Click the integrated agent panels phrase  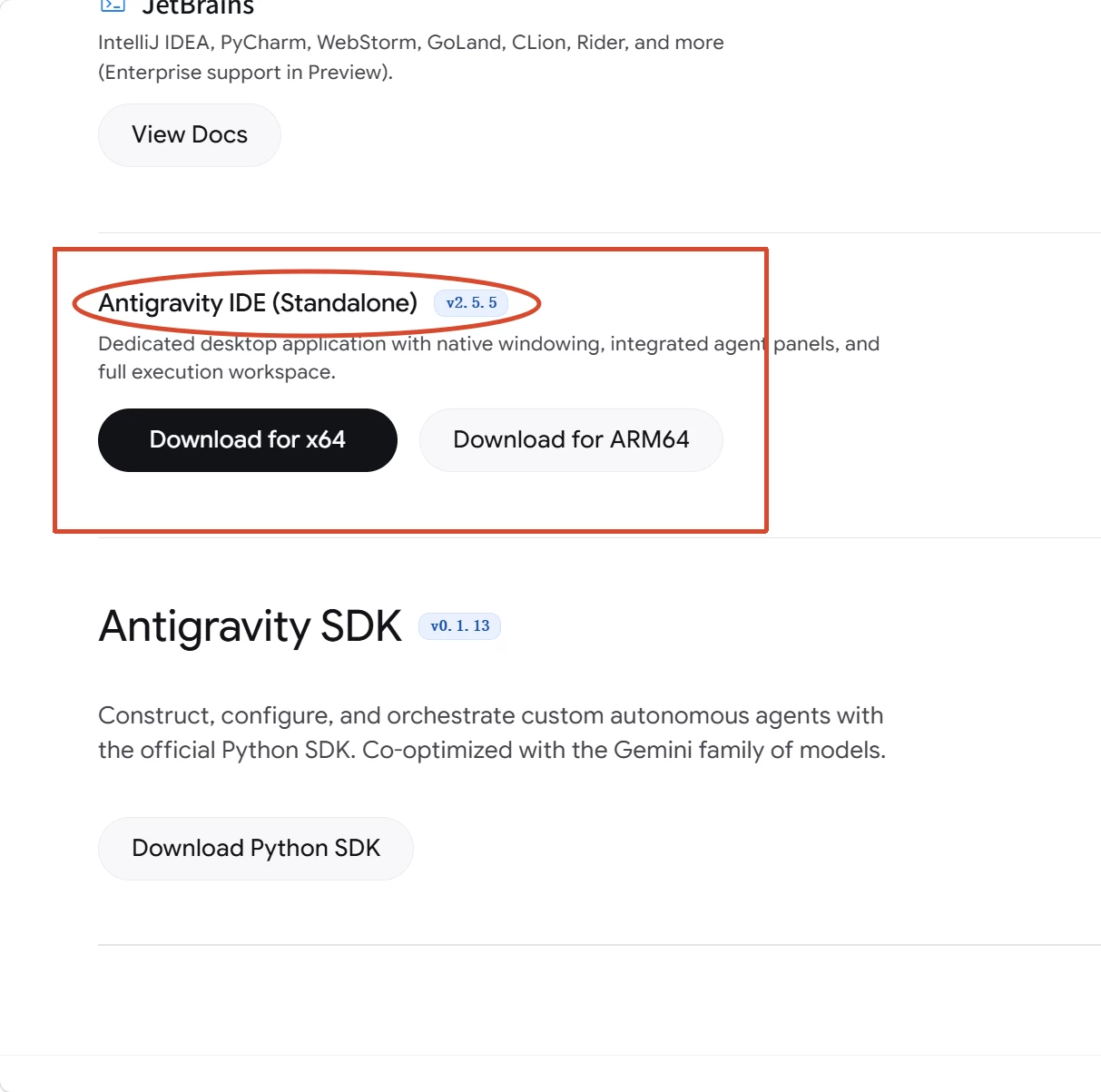(x=724, y=344)
